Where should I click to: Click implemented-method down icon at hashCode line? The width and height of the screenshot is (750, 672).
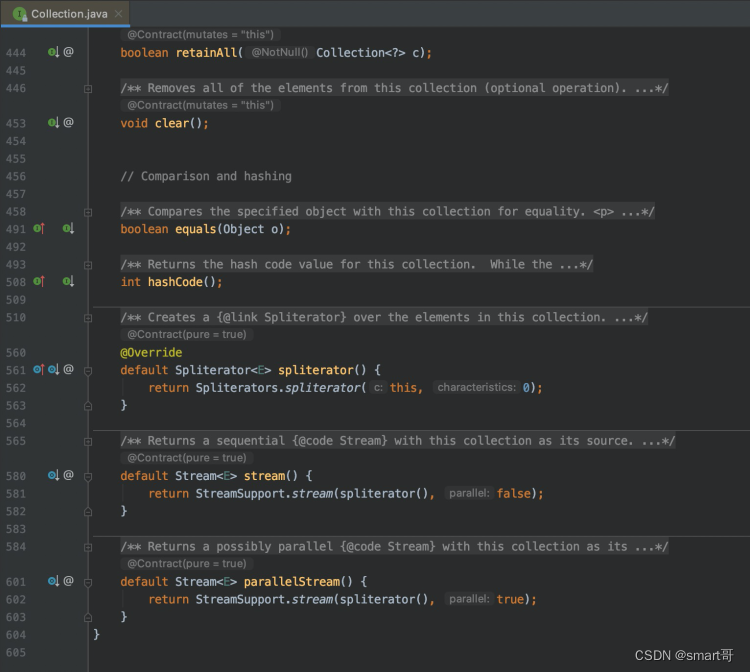point(68,282)
